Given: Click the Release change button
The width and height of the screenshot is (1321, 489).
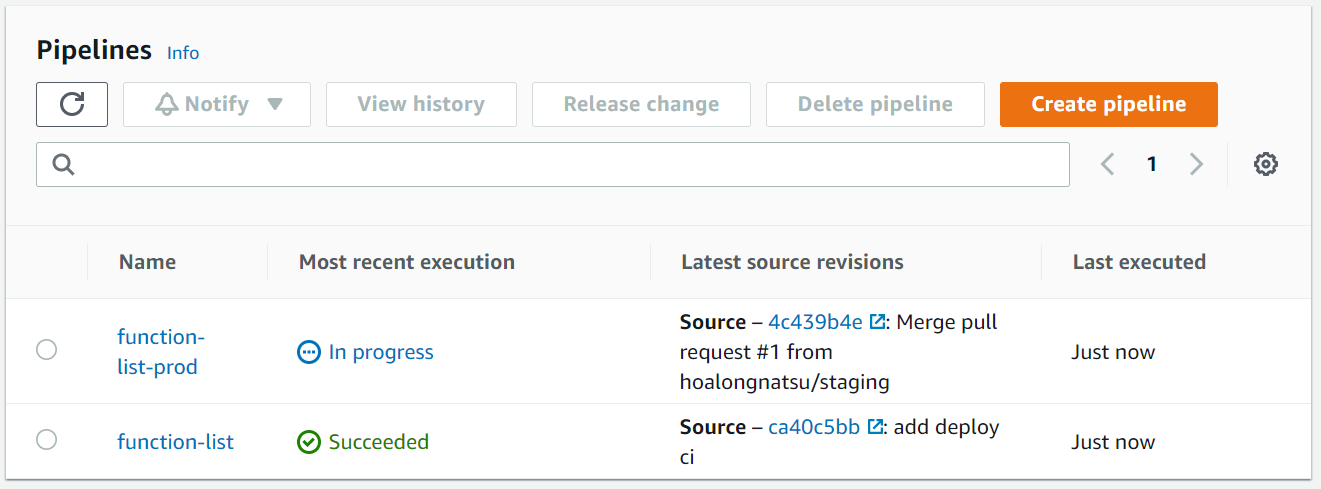Looking at the screenshot, I should tap(641, 104).
